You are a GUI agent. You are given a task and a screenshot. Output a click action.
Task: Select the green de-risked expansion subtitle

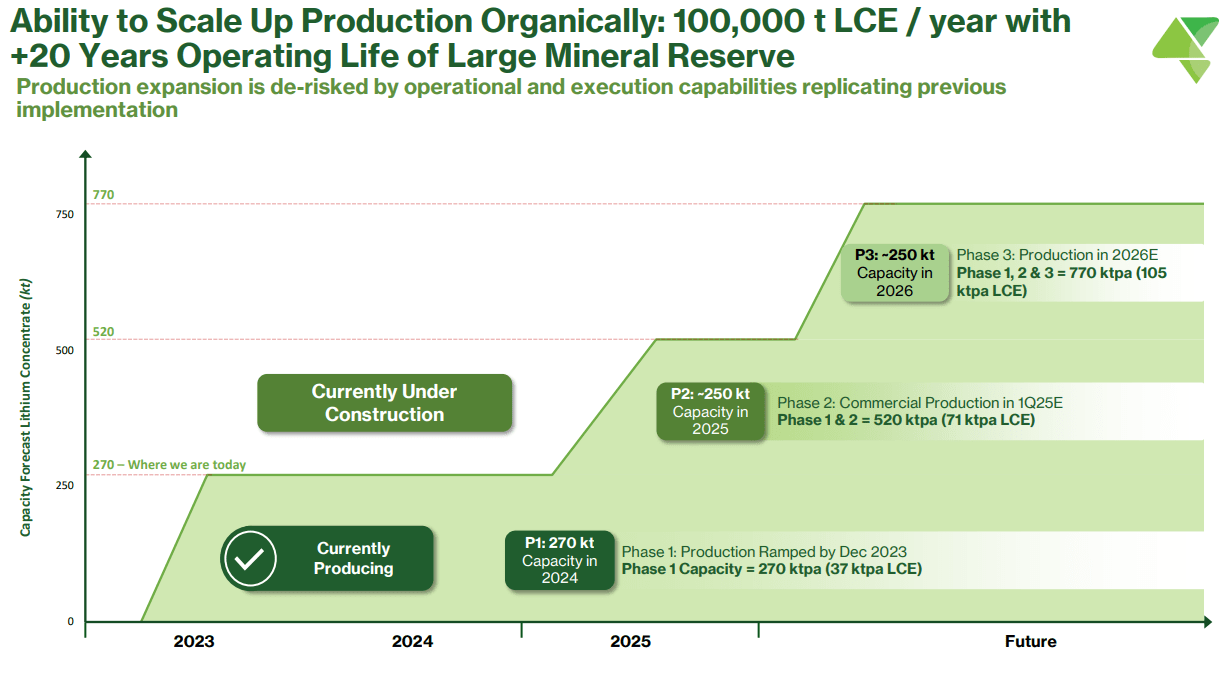tap(510, 98)
